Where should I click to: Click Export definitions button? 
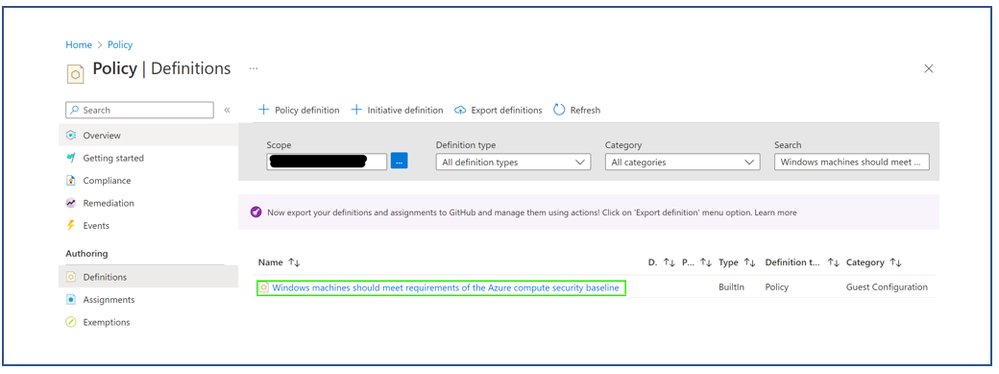[498, 110]
